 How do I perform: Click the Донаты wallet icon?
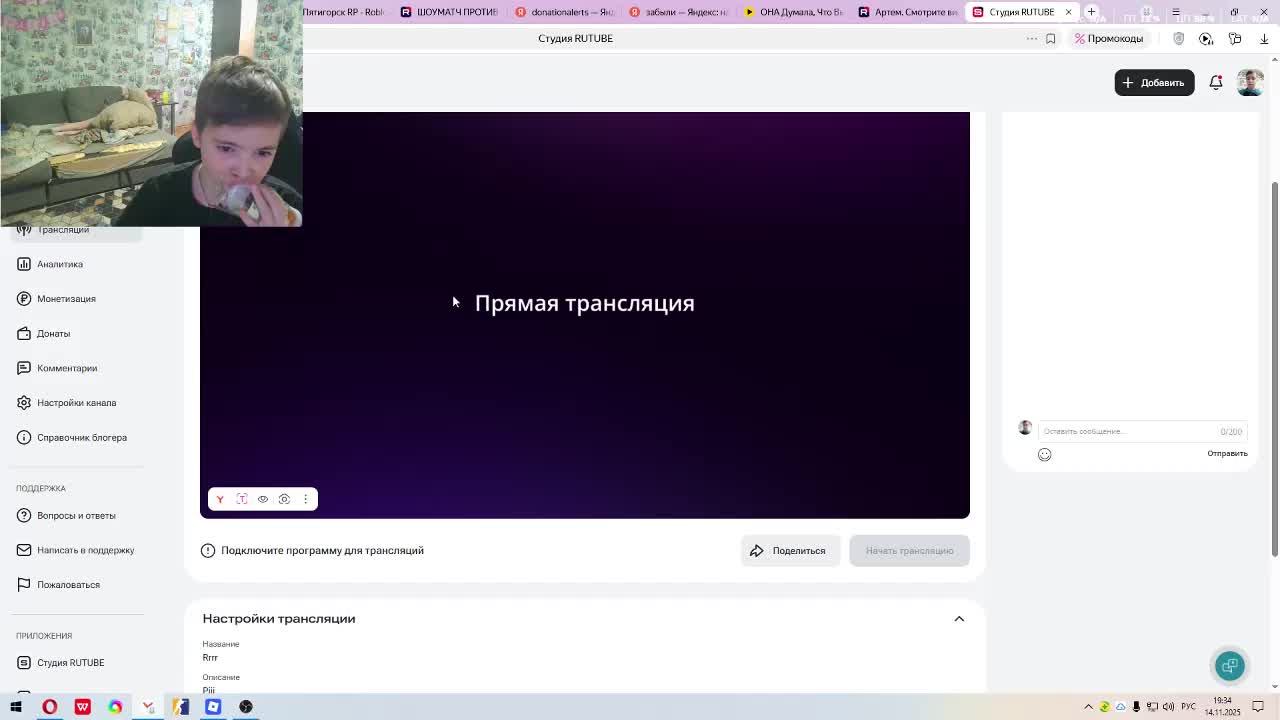[x=23, y=333]
